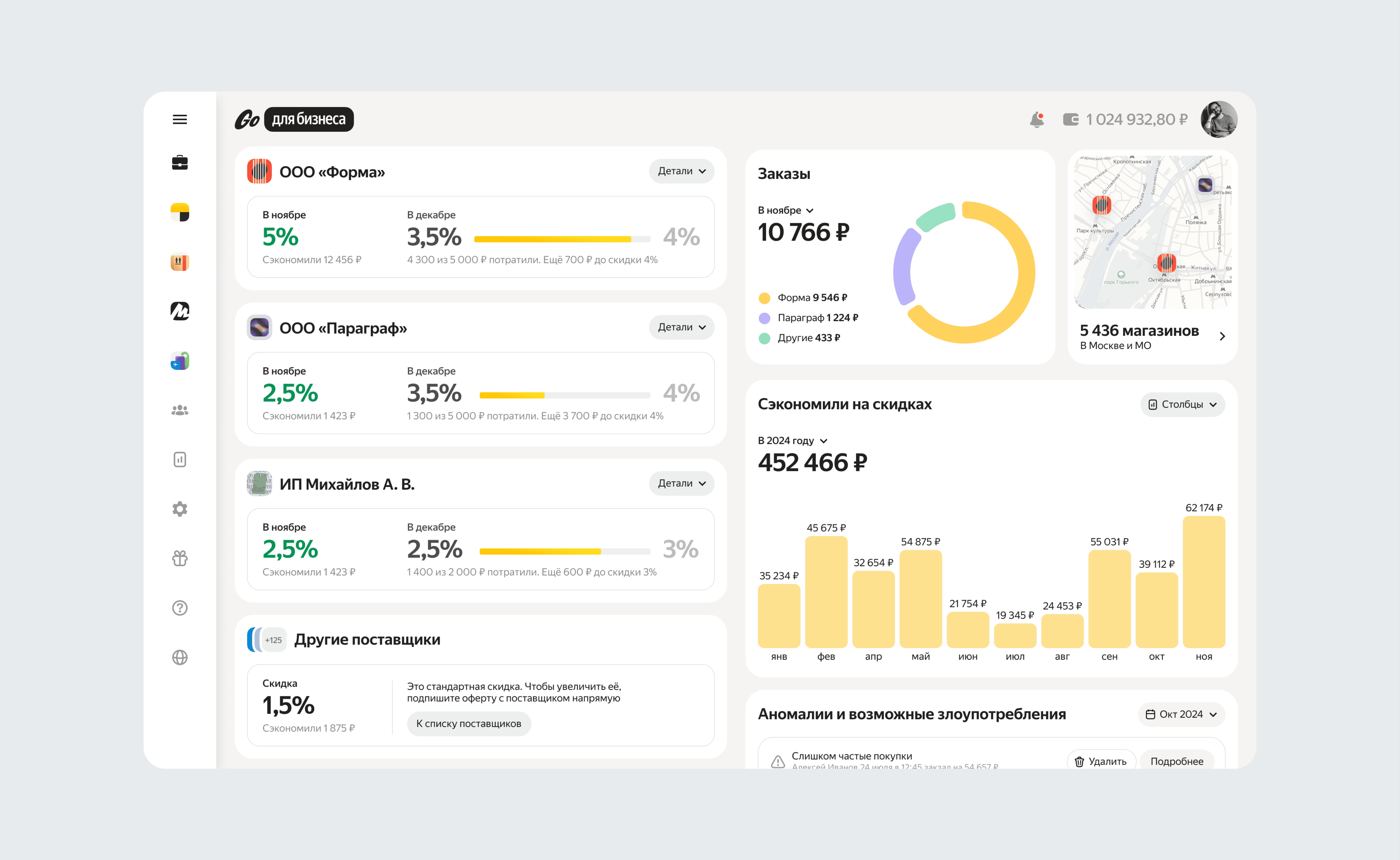Click the help question mark icon
Screen dimensions: 1400x860
coord(180,608)
